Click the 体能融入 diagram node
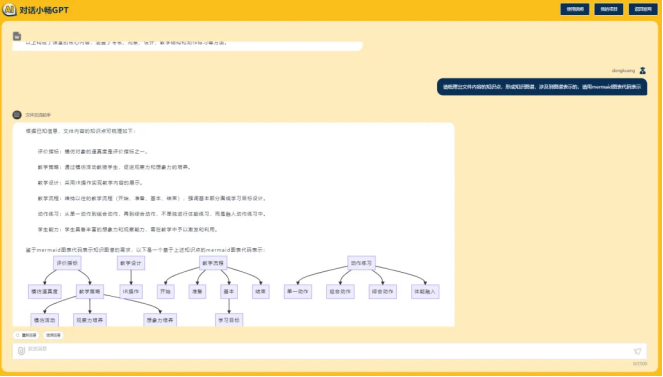Image resolution: width=663 pixels, height=377 pixels. click(425, 291)
